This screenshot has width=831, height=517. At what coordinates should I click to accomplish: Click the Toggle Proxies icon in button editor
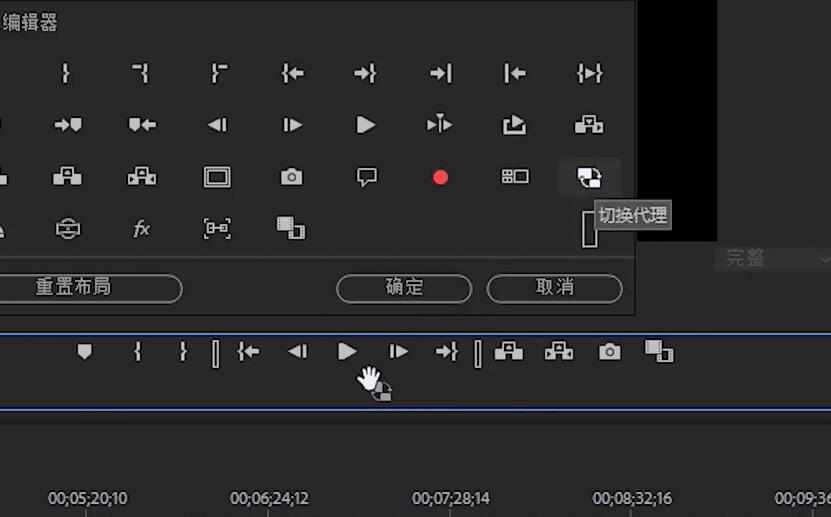(x=589, y=177)
